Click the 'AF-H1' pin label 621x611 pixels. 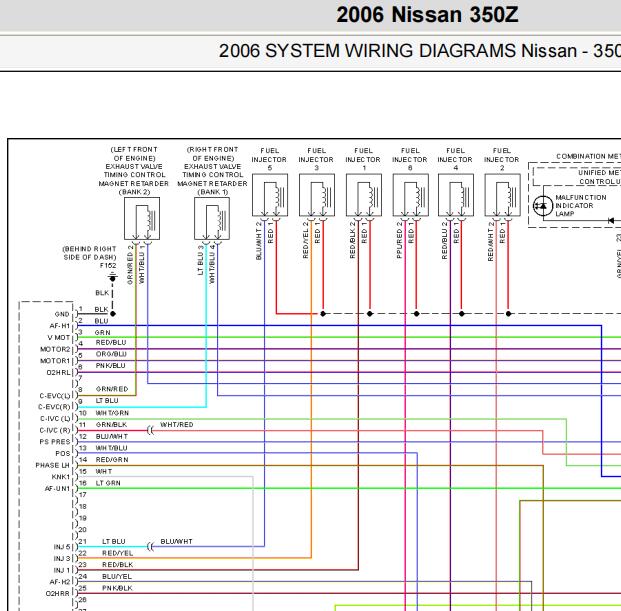59,326
